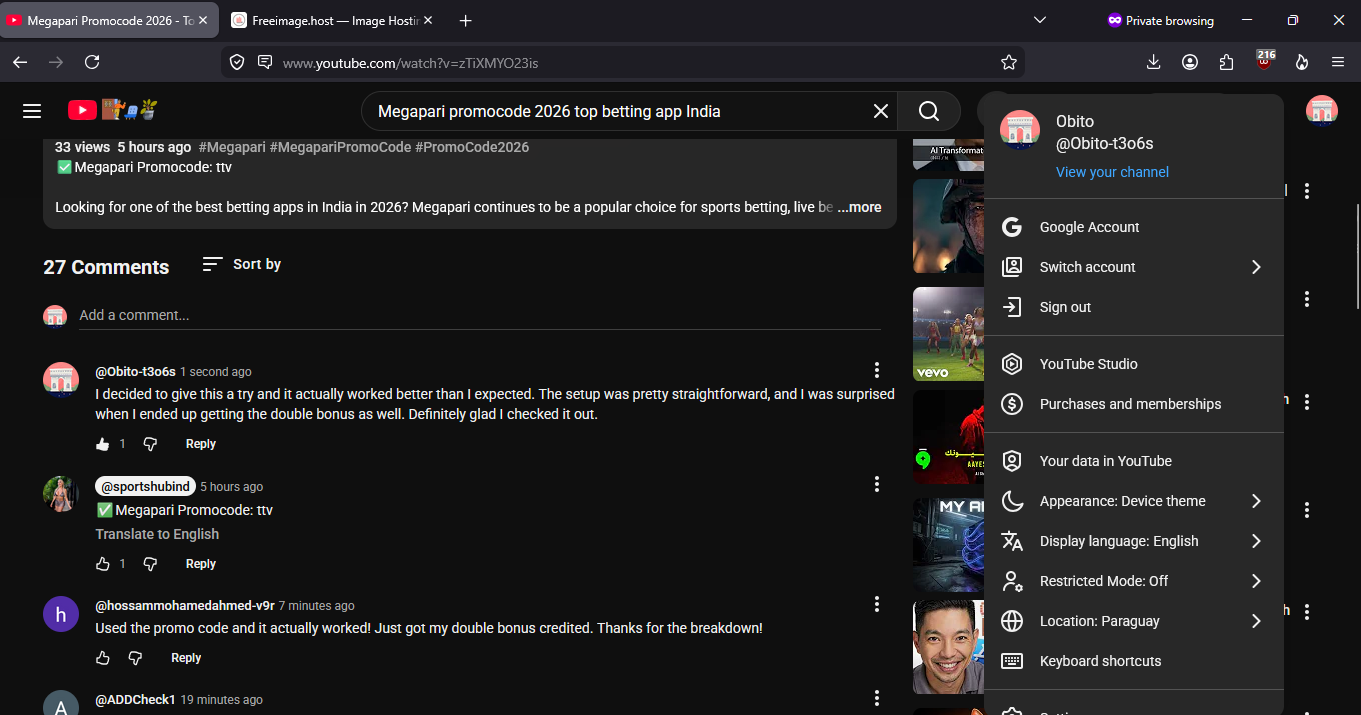This screenshot has width=1361, height=715.
Task: Bookmark this page with the star icon
Action: (x=1009, y=62)
